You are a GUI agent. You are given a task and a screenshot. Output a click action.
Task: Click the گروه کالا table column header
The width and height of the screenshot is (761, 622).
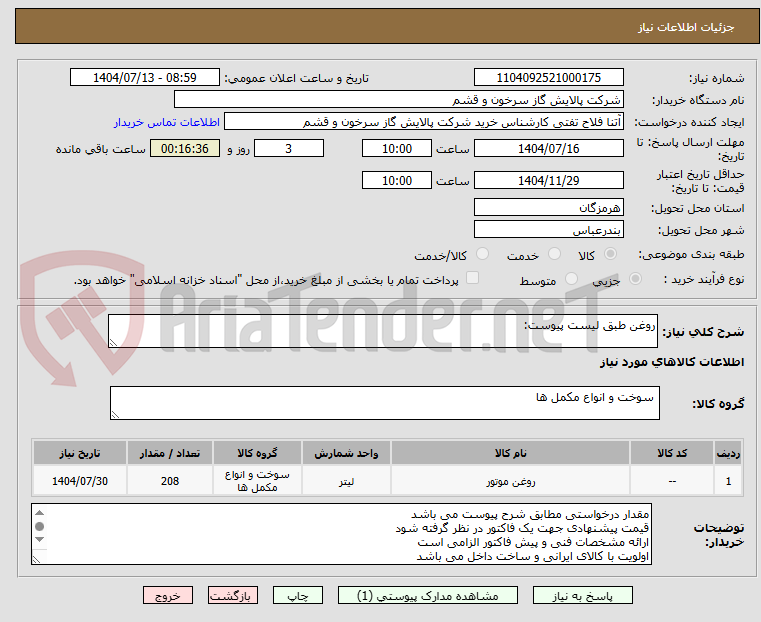pyautogui.click(x=257, y=453)
